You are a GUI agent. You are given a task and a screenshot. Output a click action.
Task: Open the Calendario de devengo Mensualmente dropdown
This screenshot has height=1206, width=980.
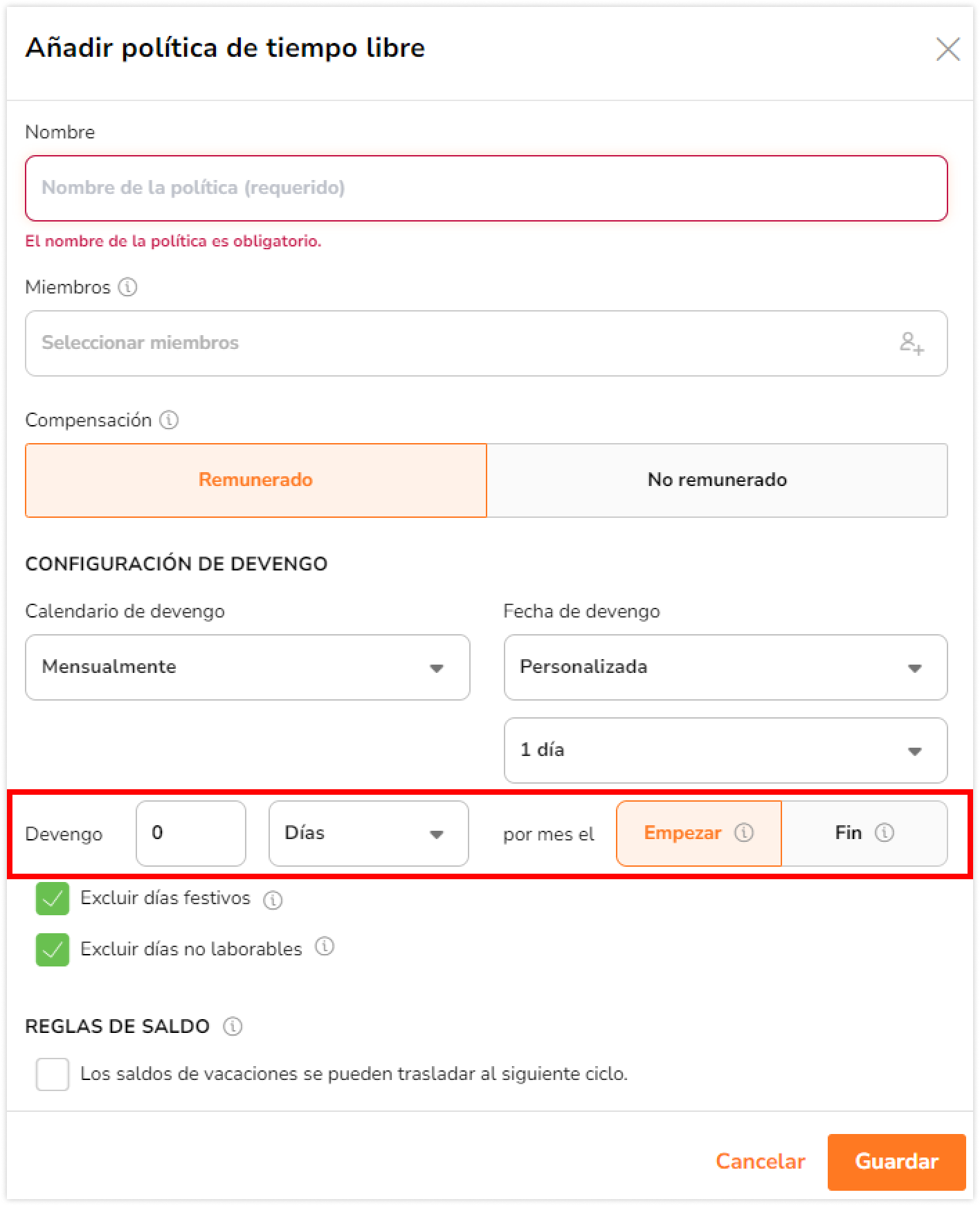point(248,667)
